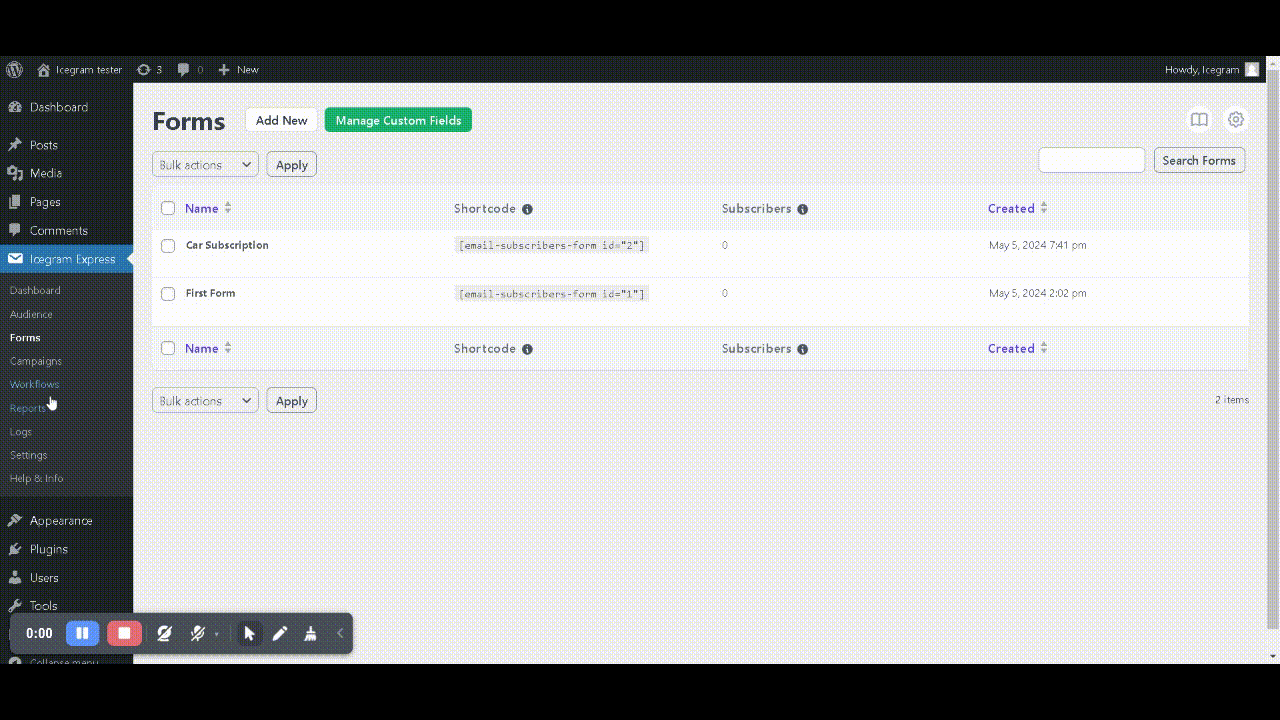
Task: Open Icegram Express Dashboard submenu
Action: (x=35, y=290)
